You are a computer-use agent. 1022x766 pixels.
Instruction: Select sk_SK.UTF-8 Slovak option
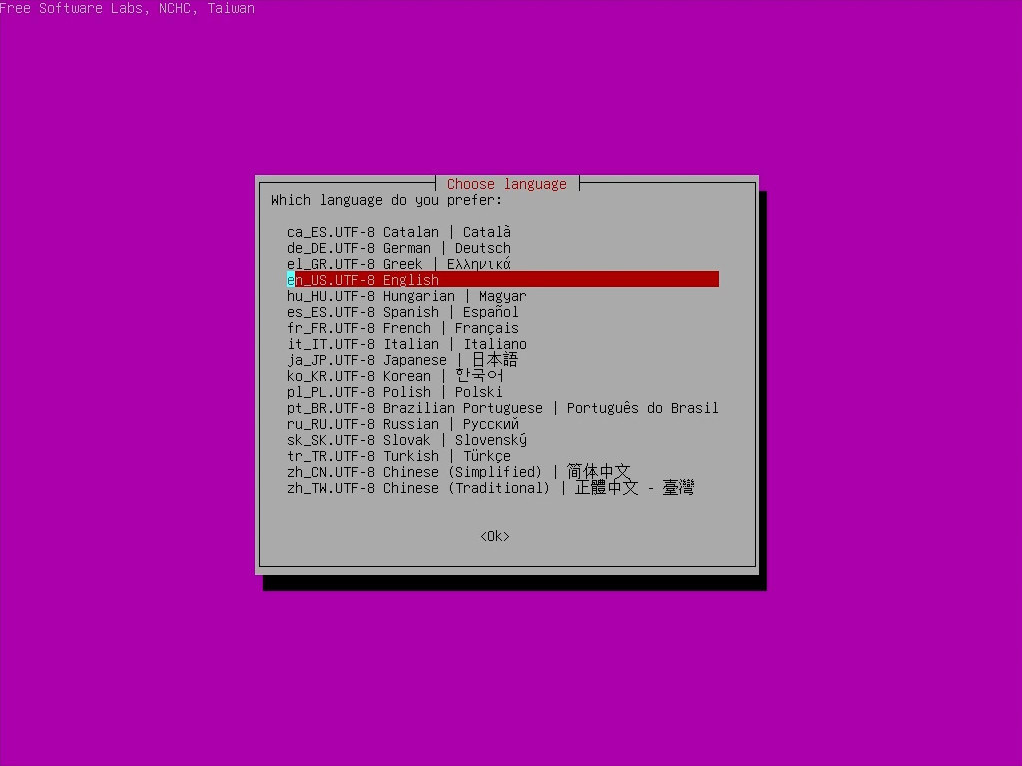click(x=406, y=440)
